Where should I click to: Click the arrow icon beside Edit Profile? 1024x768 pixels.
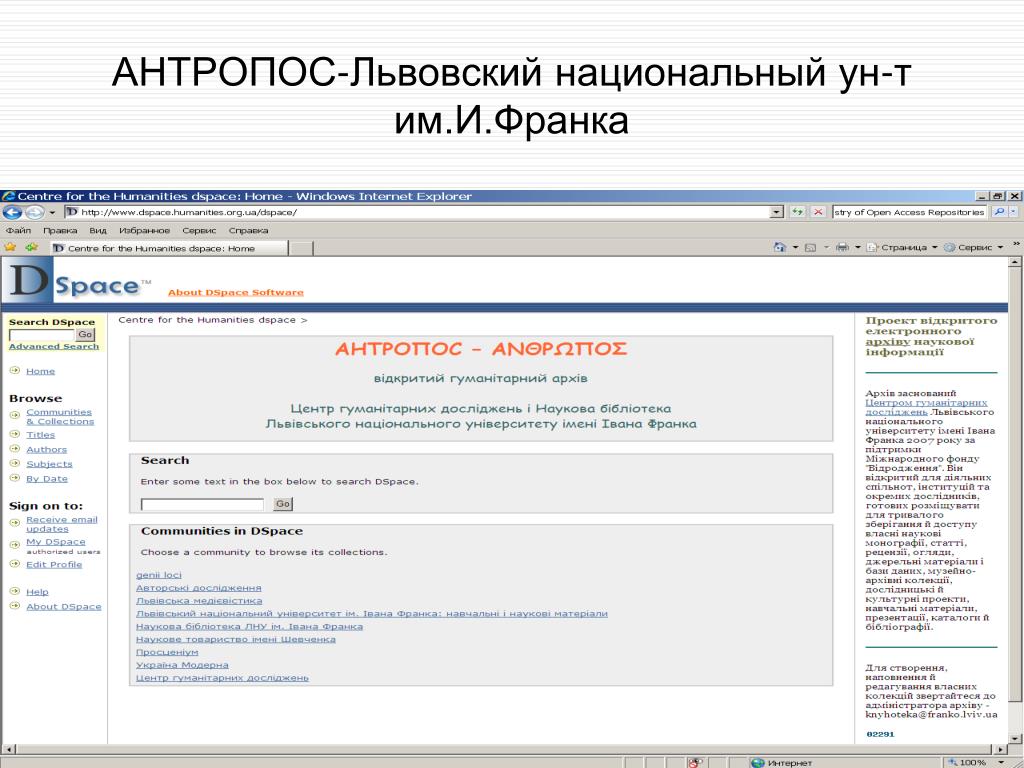(15, 564)
